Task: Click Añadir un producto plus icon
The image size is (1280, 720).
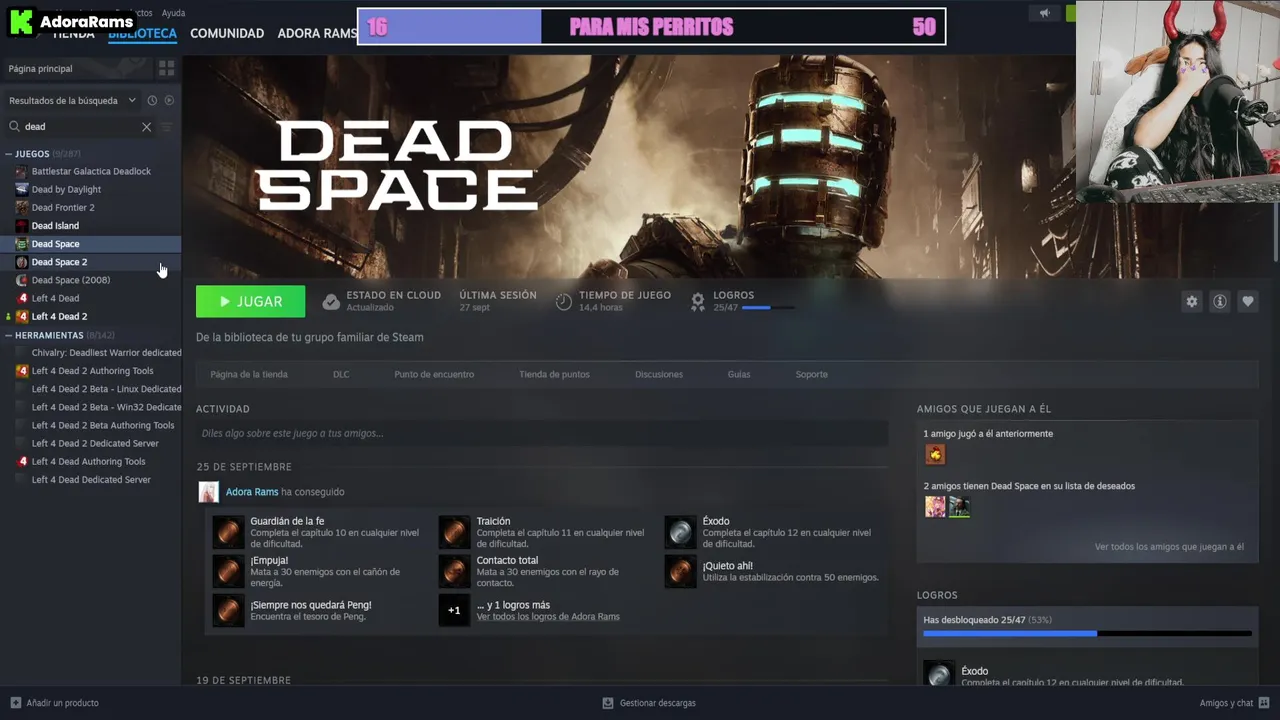Action: pyautogui.click(x=15, y=703)
